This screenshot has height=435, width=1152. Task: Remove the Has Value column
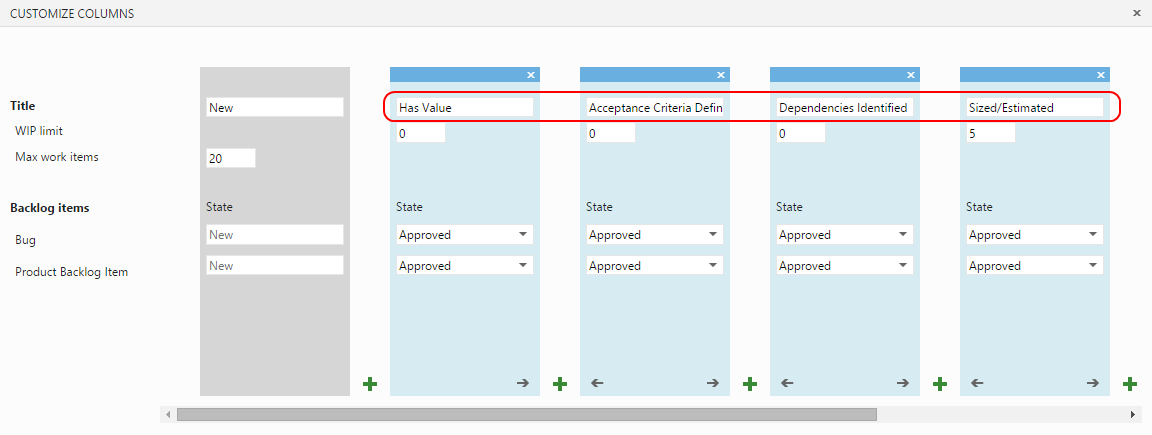pos(531,75)
